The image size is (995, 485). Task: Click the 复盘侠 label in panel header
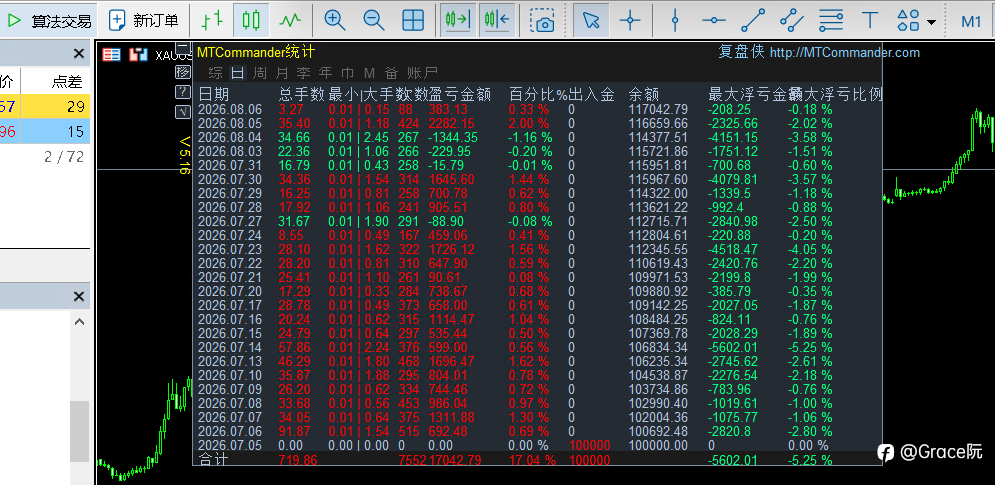pyautogui.click(x=741, y=52)
